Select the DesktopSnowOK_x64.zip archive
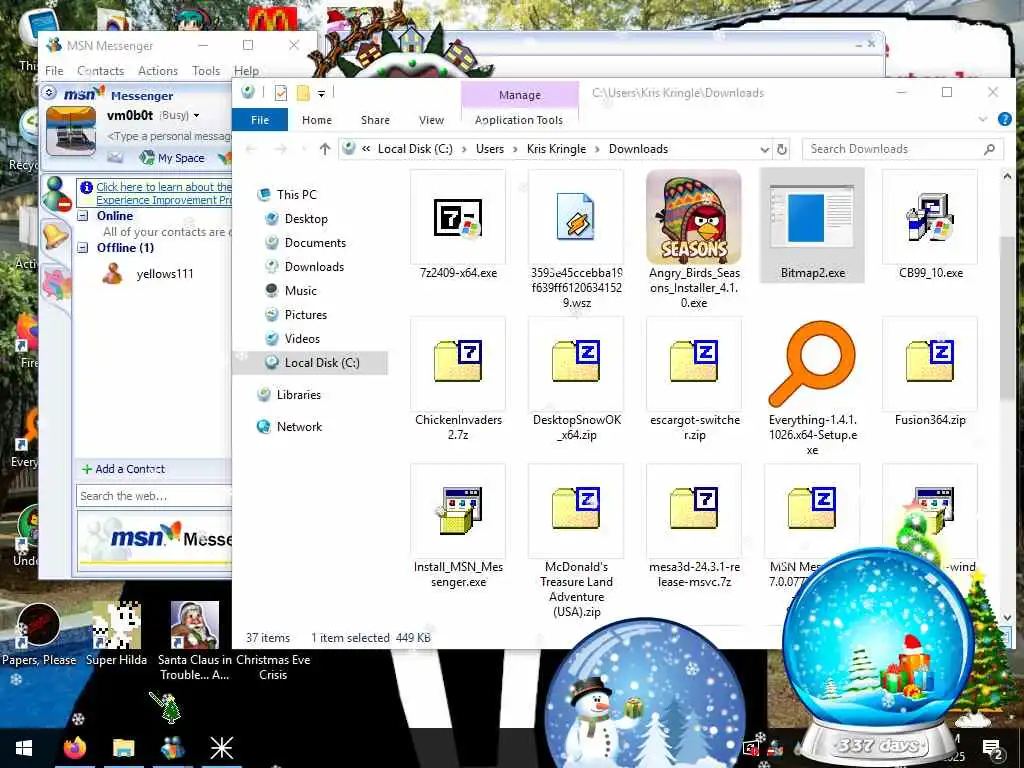The image size is (1024, 768). click(576, 380)
